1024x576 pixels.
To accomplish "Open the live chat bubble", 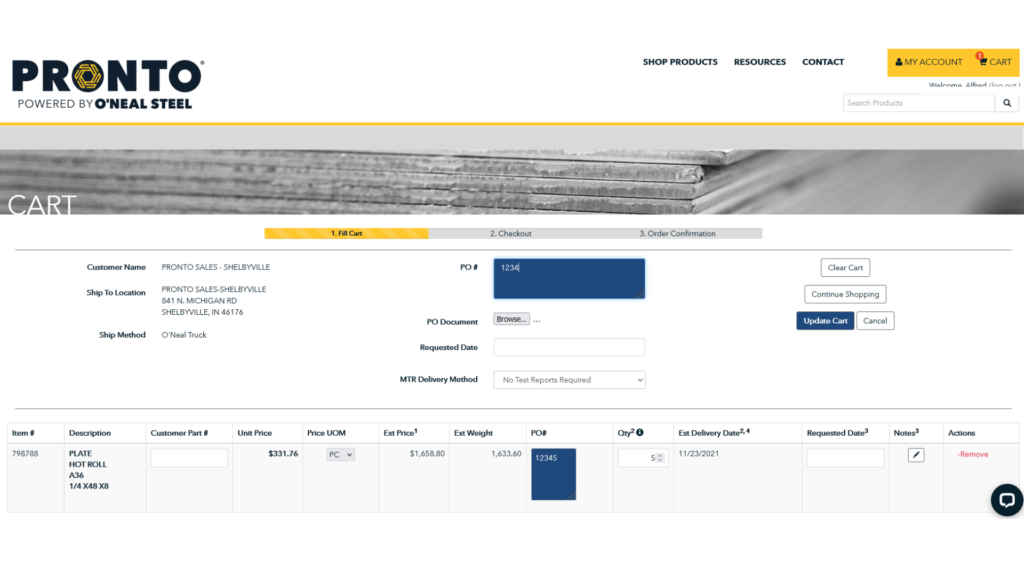I will pos(1005,499).
